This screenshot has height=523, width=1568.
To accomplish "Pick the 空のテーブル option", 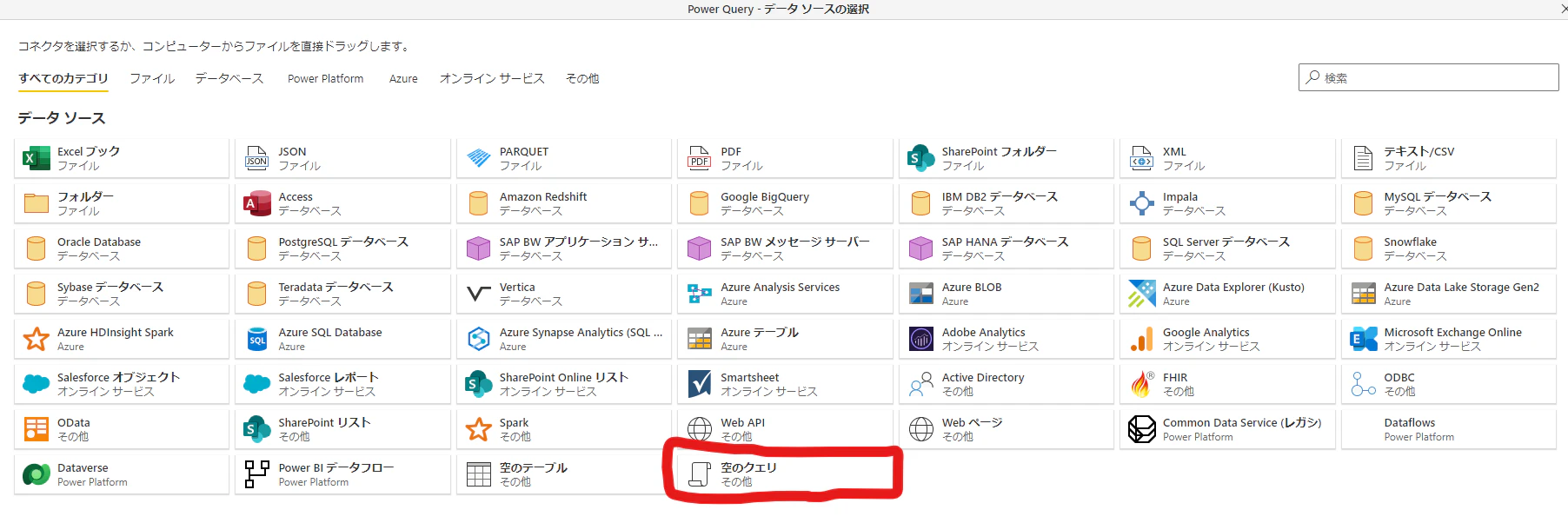I will click(564, 474).
